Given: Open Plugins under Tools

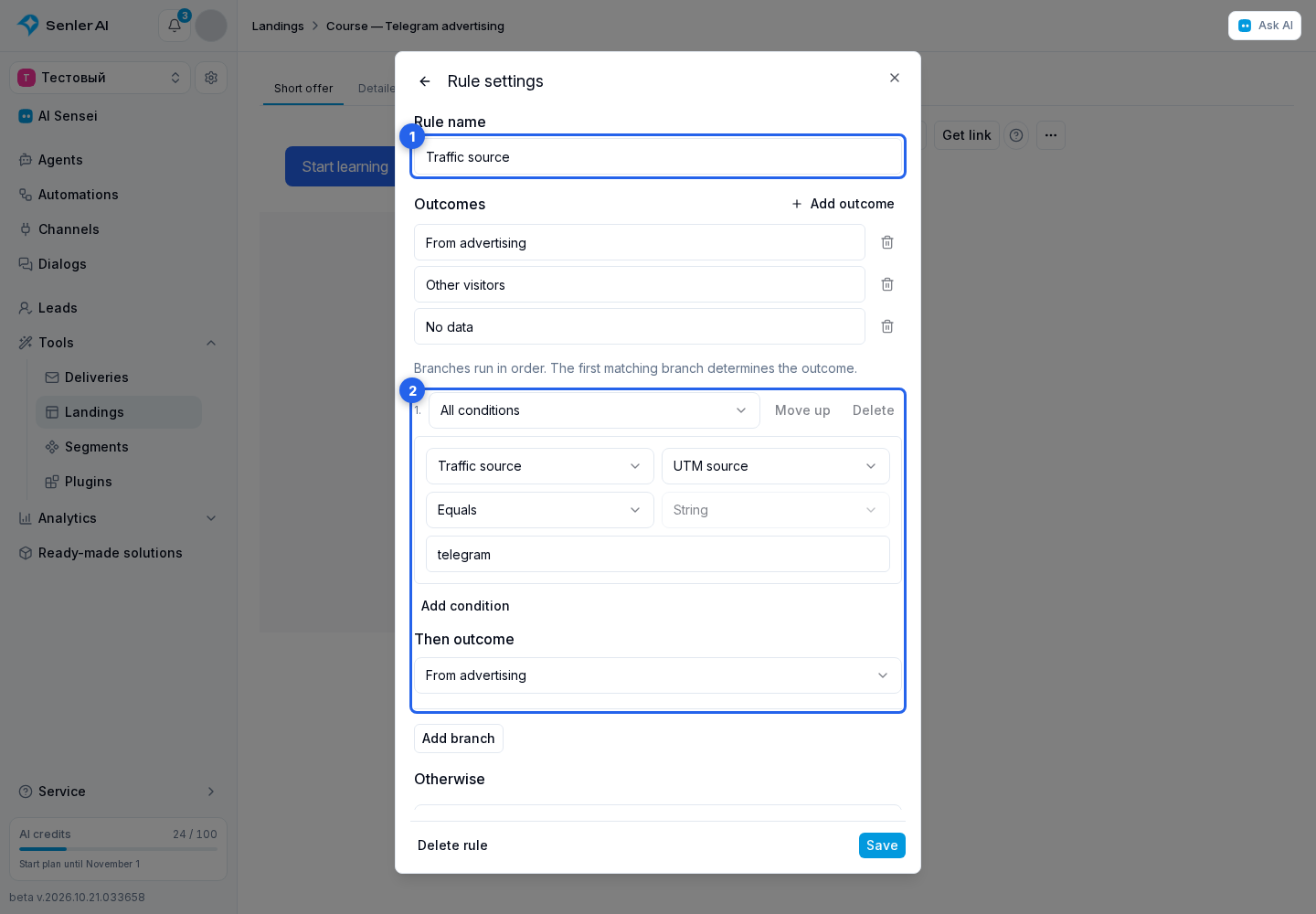Looking at the screenshot, I should tap(119, 482).
